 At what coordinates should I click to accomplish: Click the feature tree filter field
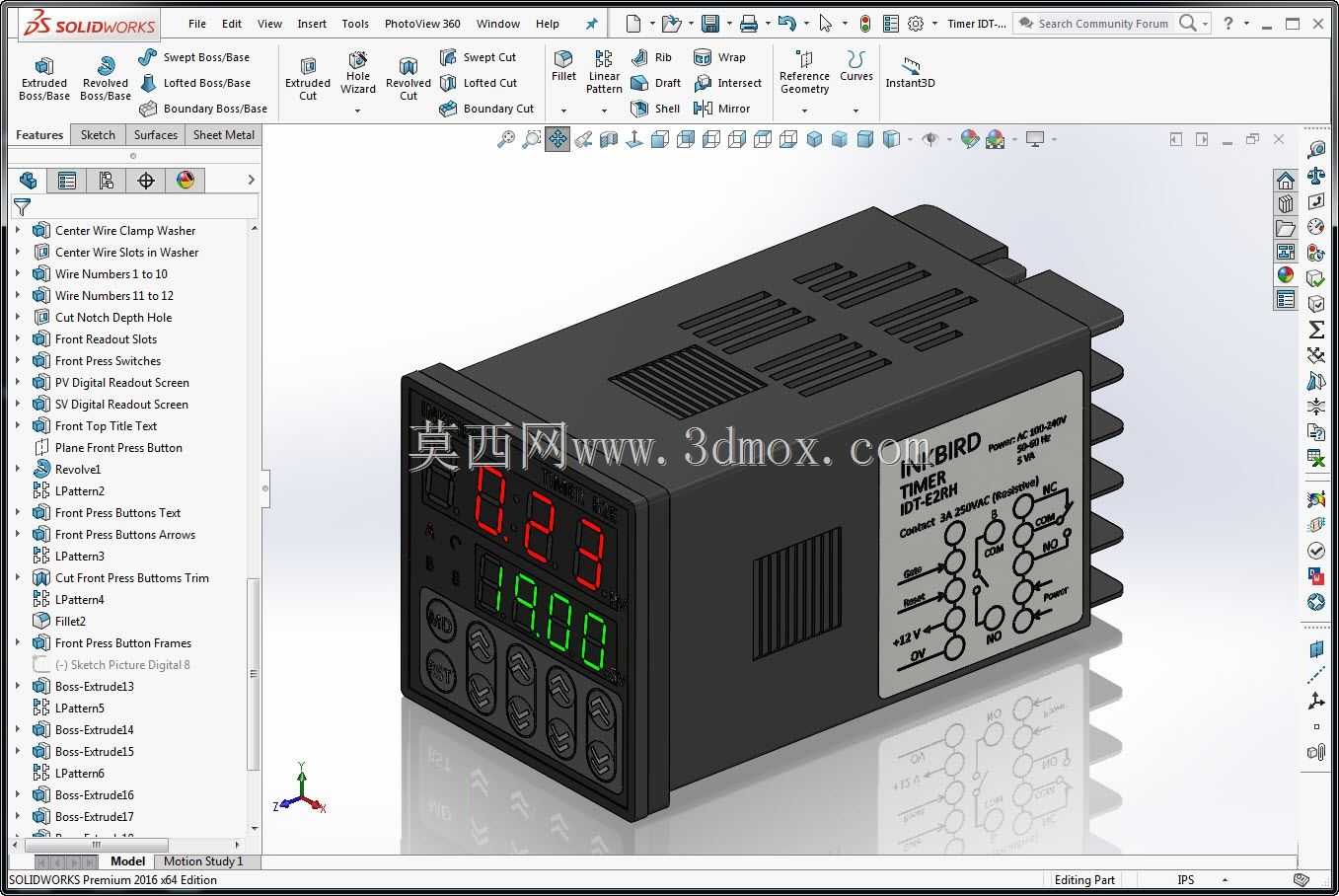[x=135, y=206]
